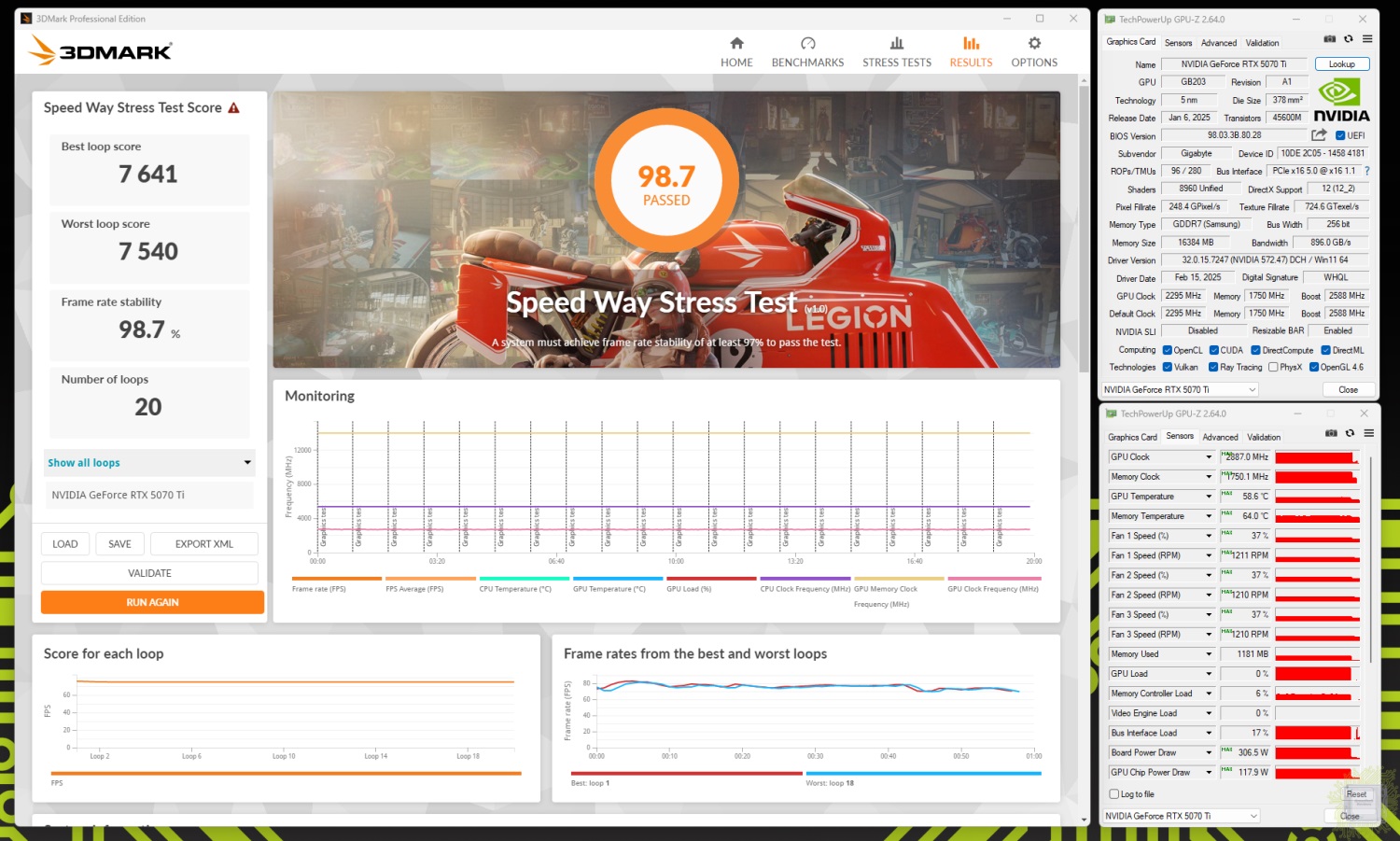Click the 3DMark title bar app icon

[x=26, y=19]
